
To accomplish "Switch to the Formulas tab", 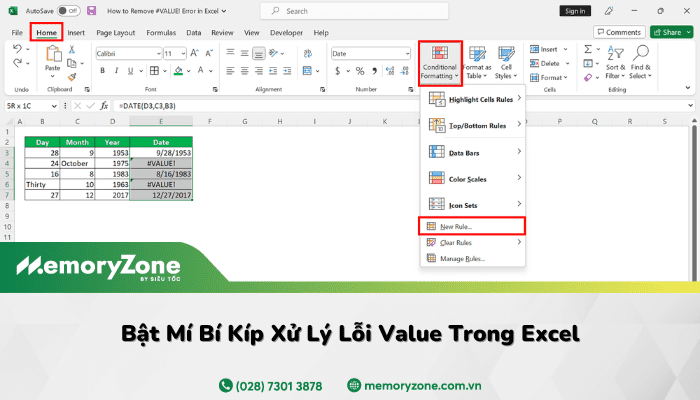I will point(161,33).
